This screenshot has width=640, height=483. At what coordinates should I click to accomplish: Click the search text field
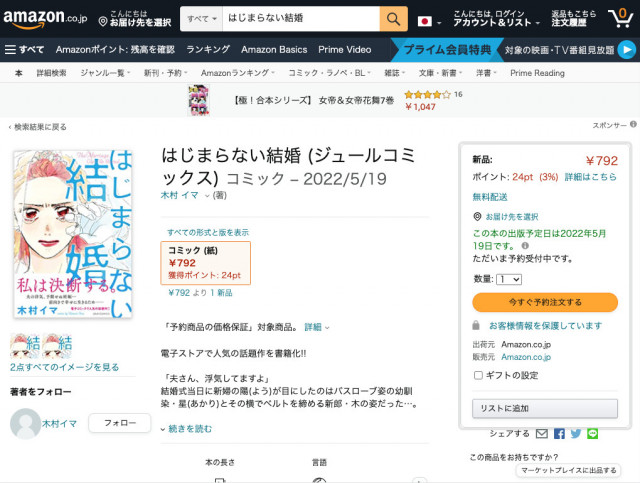coord(301,19)
